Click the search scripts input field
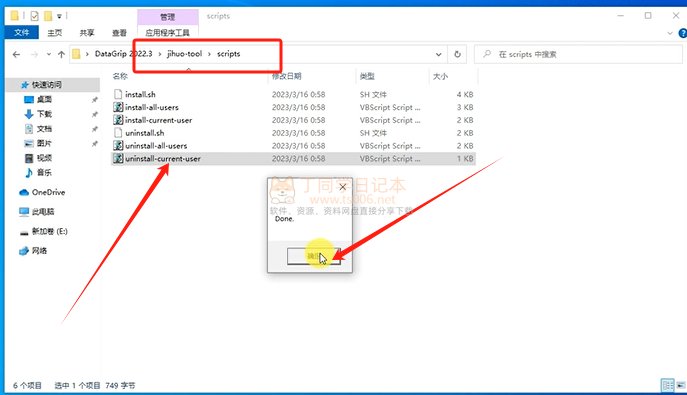Screen dimensions: 687x395 (x=578, y=54)
